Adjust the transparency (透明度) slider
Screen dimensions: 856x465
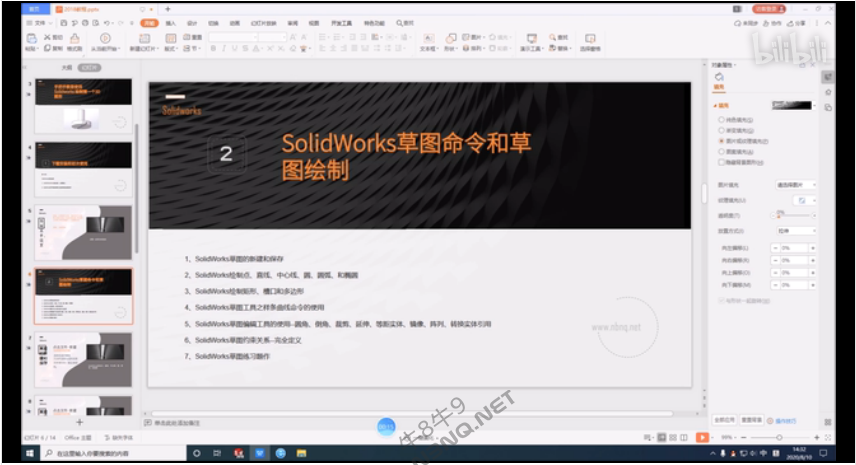(795, 216)
